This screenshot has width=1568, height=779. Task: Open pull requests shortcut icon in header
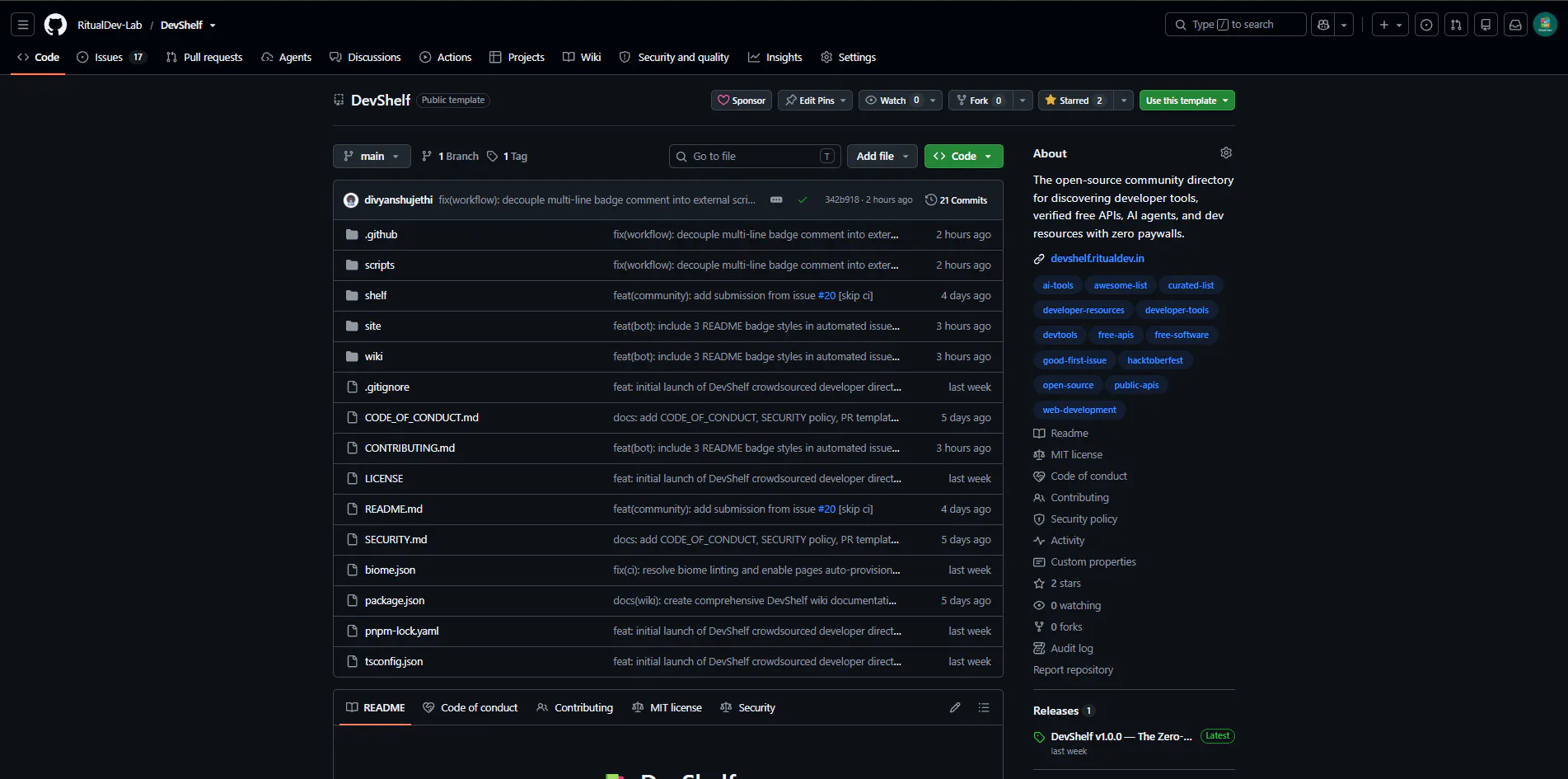pos(1456,25)
